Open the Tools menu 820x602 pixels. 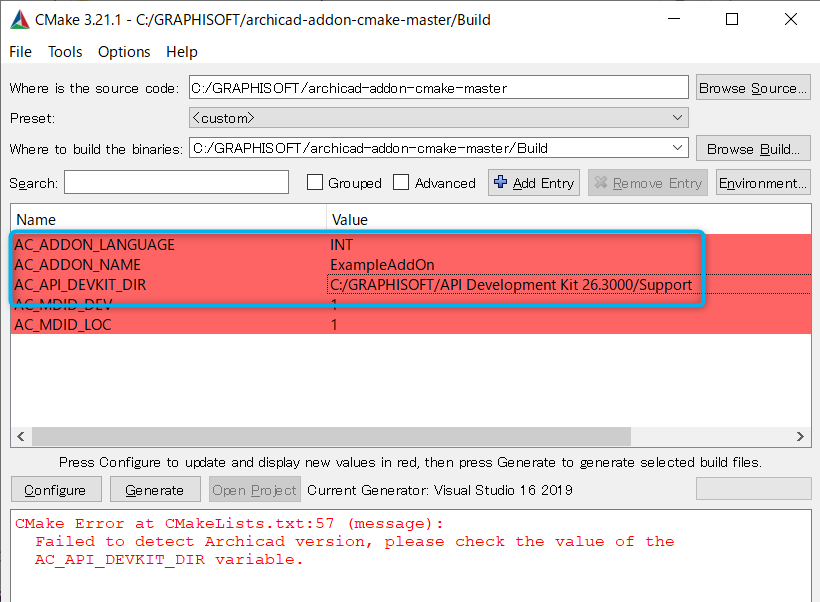64,51
